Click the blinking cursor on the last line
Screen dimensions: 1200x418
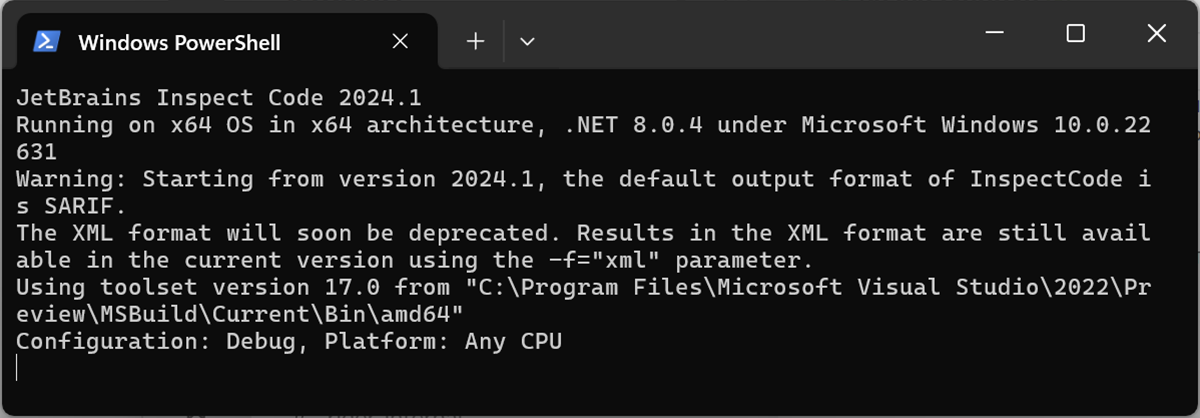(x=18, y=368)
